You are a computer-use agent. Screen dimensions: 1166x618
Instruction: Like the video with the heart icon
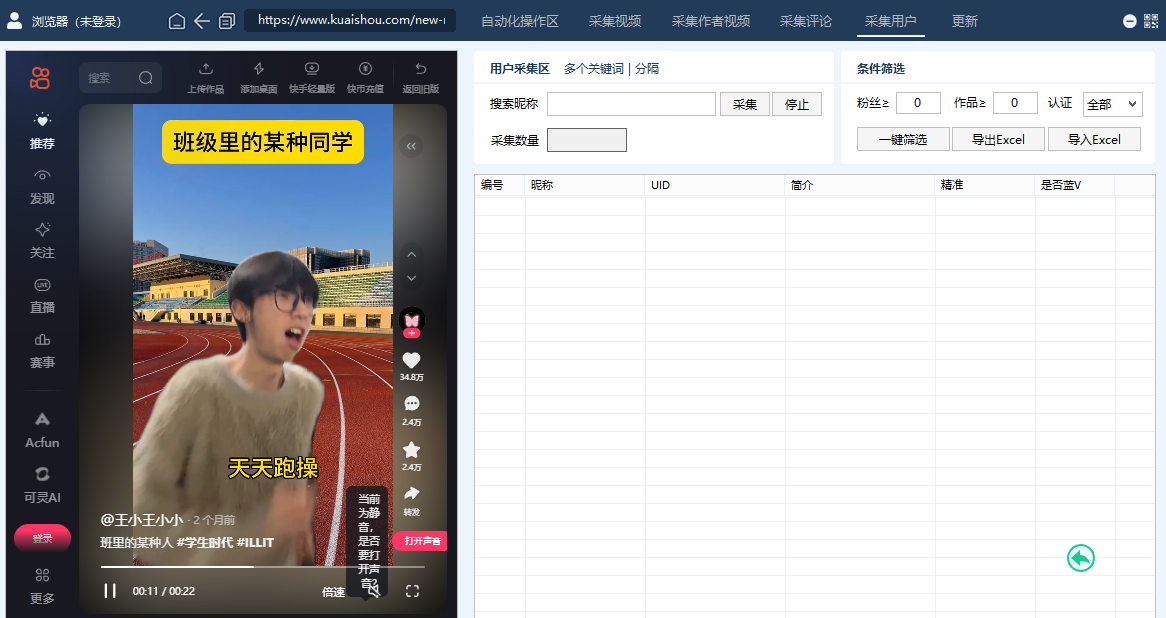411,362
